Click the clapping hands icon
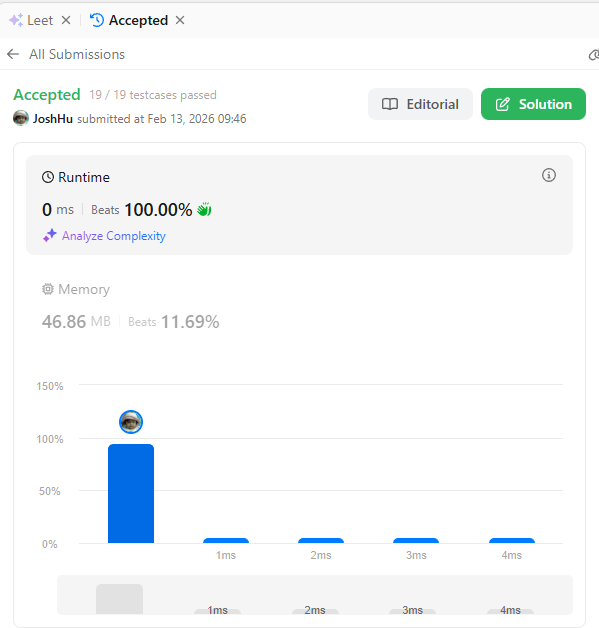599x628 pixels. [x=204, y=209]
